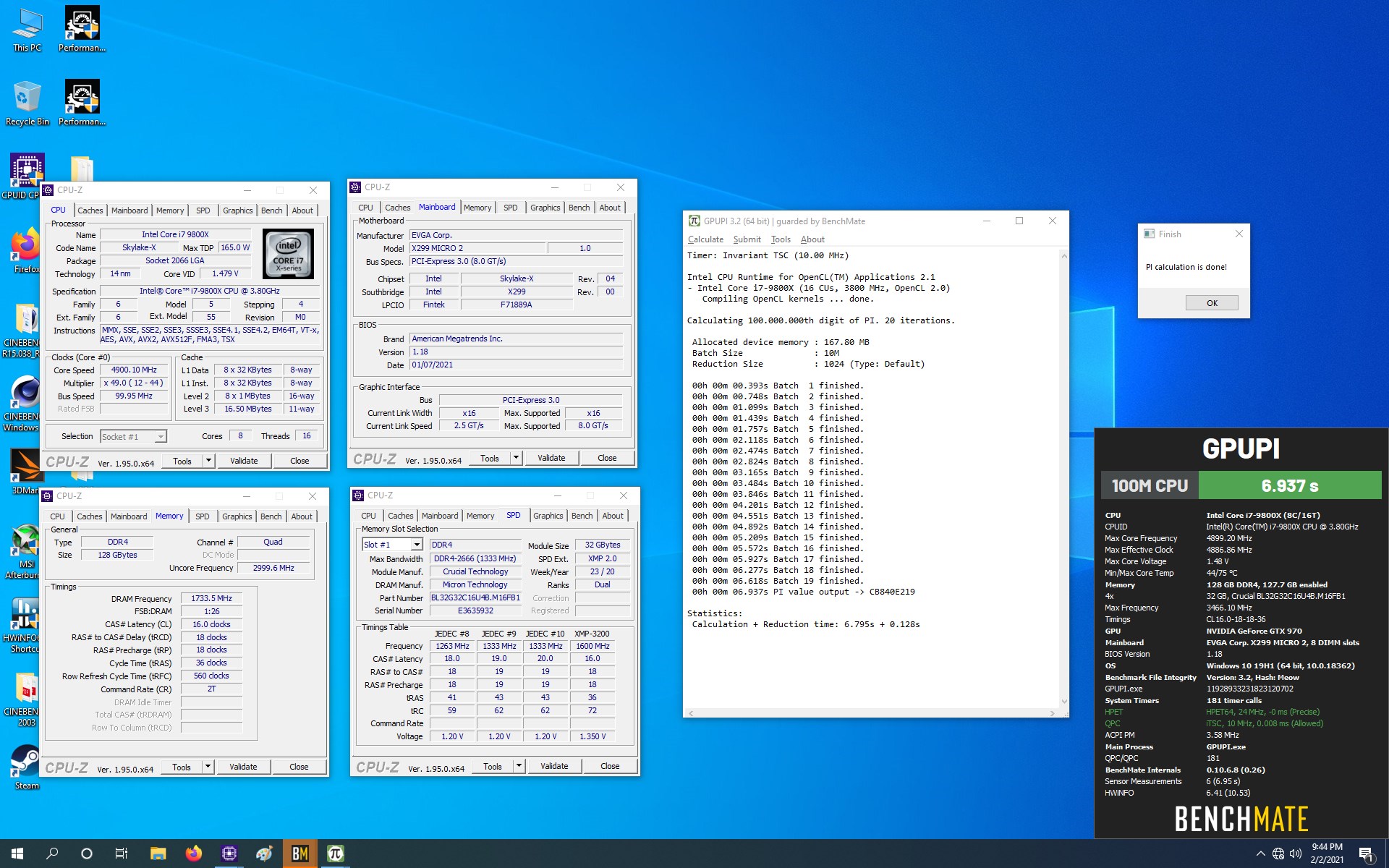Open Cortana circle on taskbar
This screenshot has height=868, width=1389.
click(x=87, y=854)
